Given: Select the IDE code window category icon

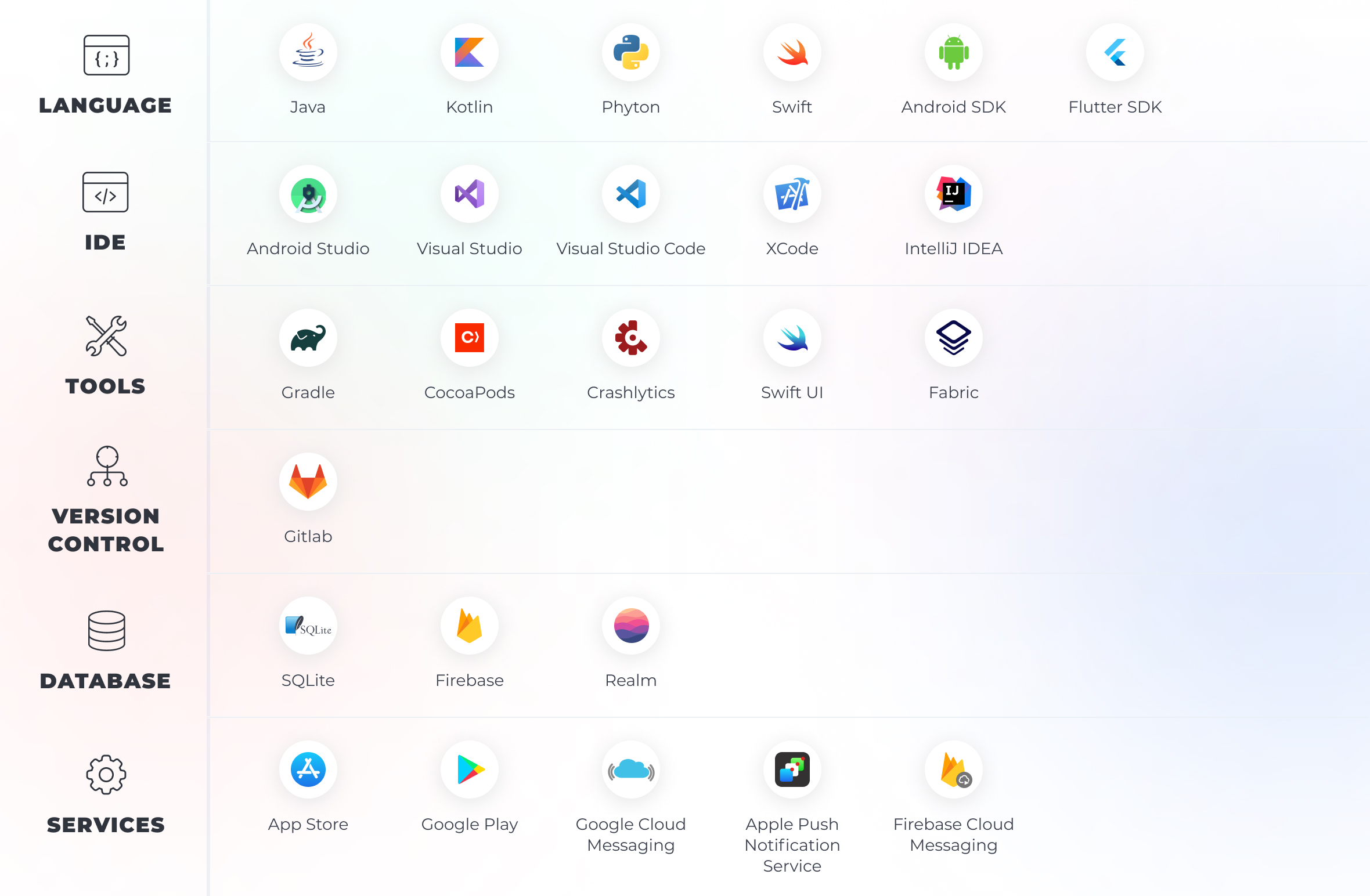Looking at the screenshot, I should 106,192.
